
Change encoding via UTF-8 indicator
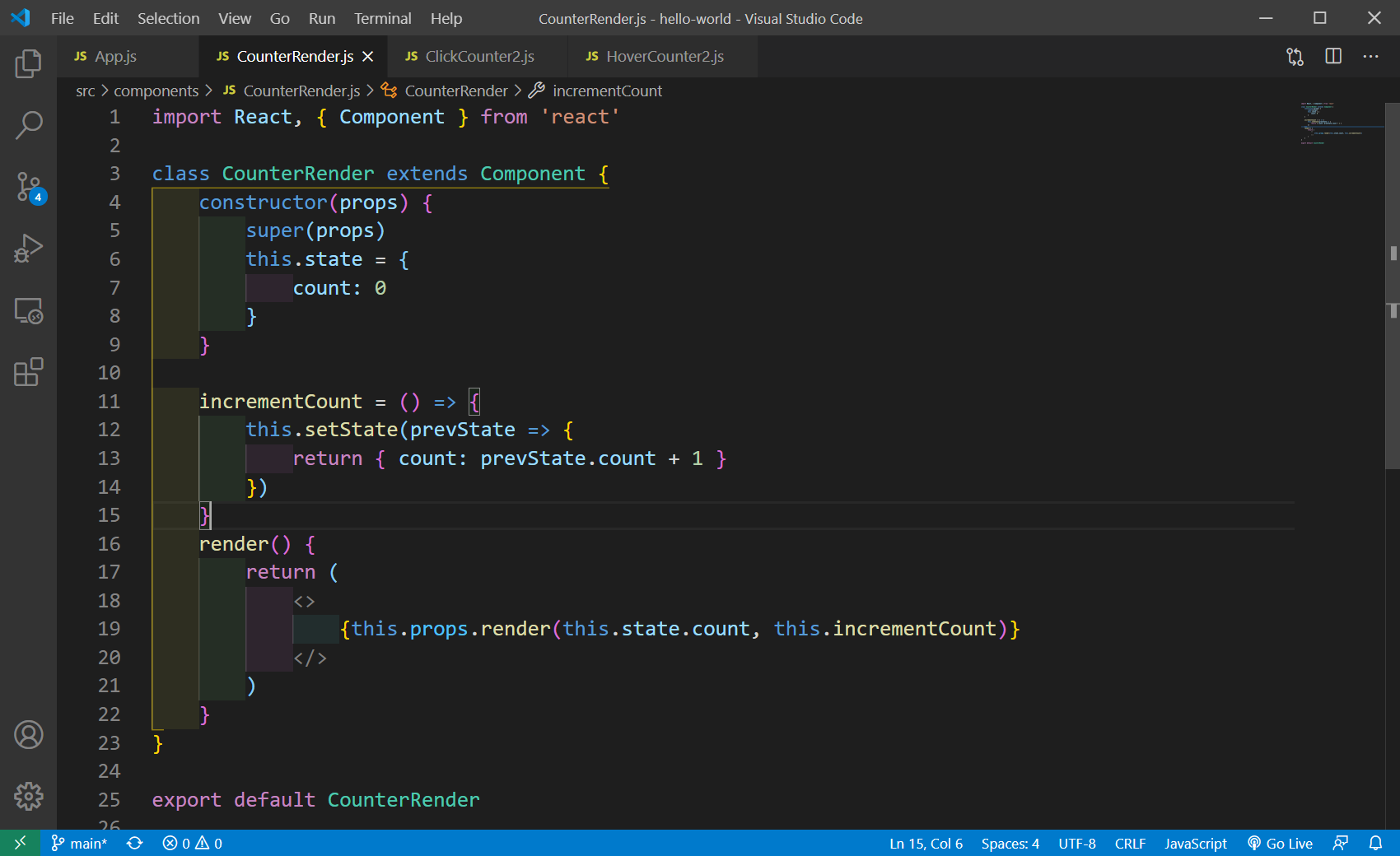click(x=1077, y=843)
